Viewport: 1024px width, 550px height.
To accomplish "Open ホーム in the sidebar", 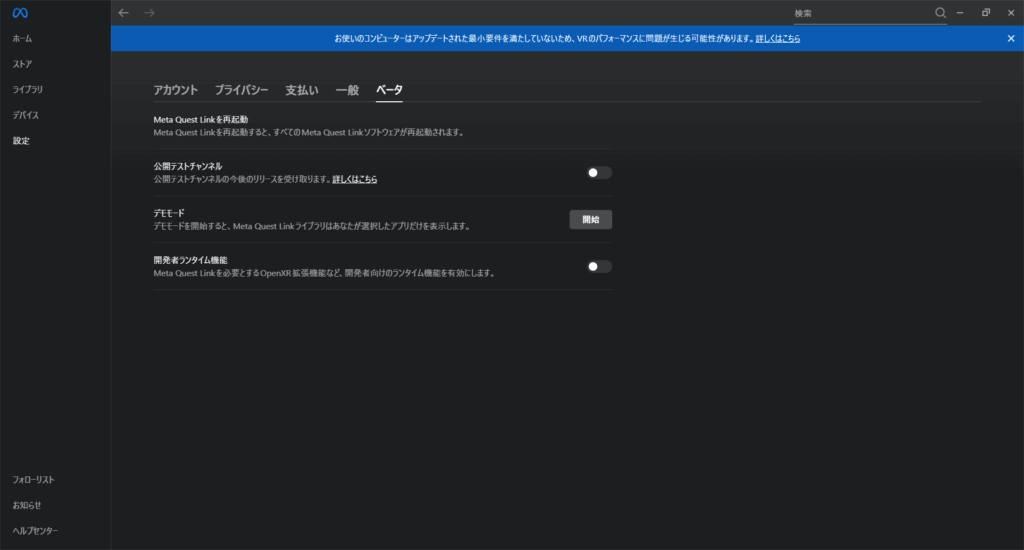I will 22,39.
